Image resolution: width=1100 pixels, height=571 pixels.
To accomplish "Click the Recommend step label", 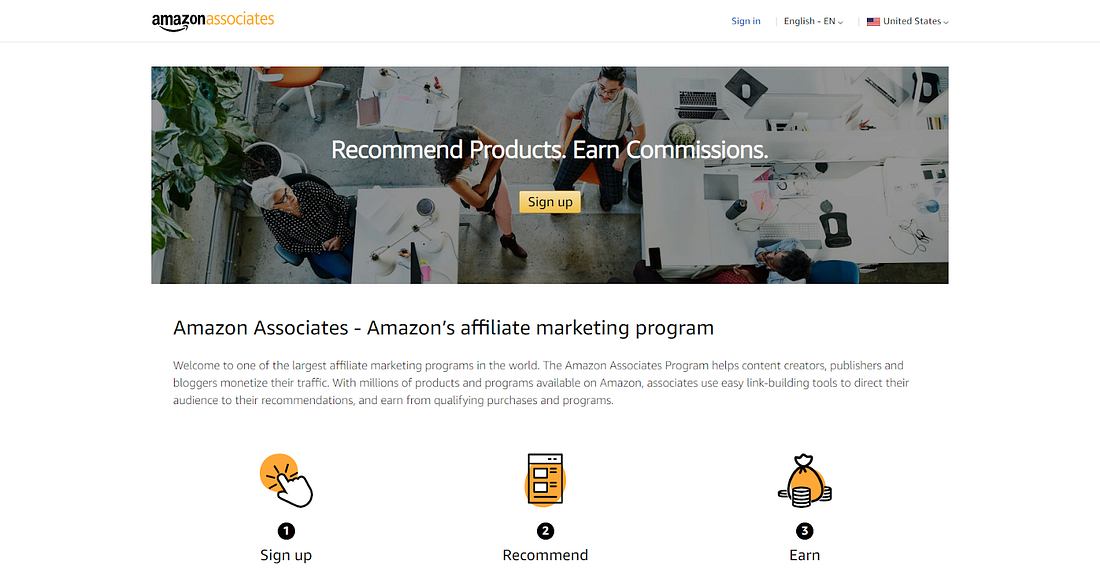I will (x=545, y=555).
